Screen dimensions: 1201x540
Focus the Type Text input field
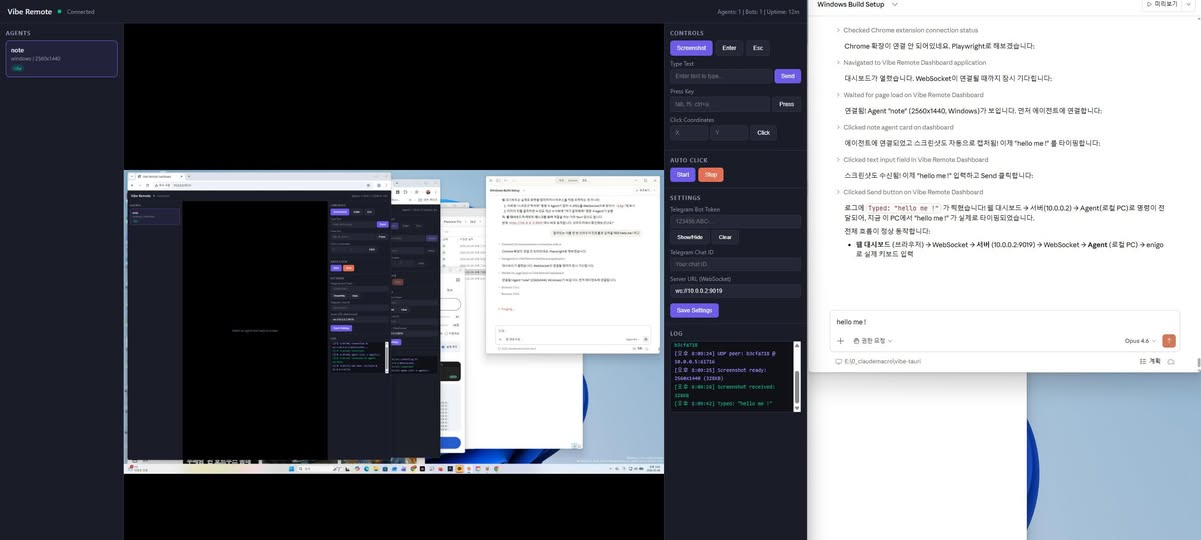click(720, 76)
